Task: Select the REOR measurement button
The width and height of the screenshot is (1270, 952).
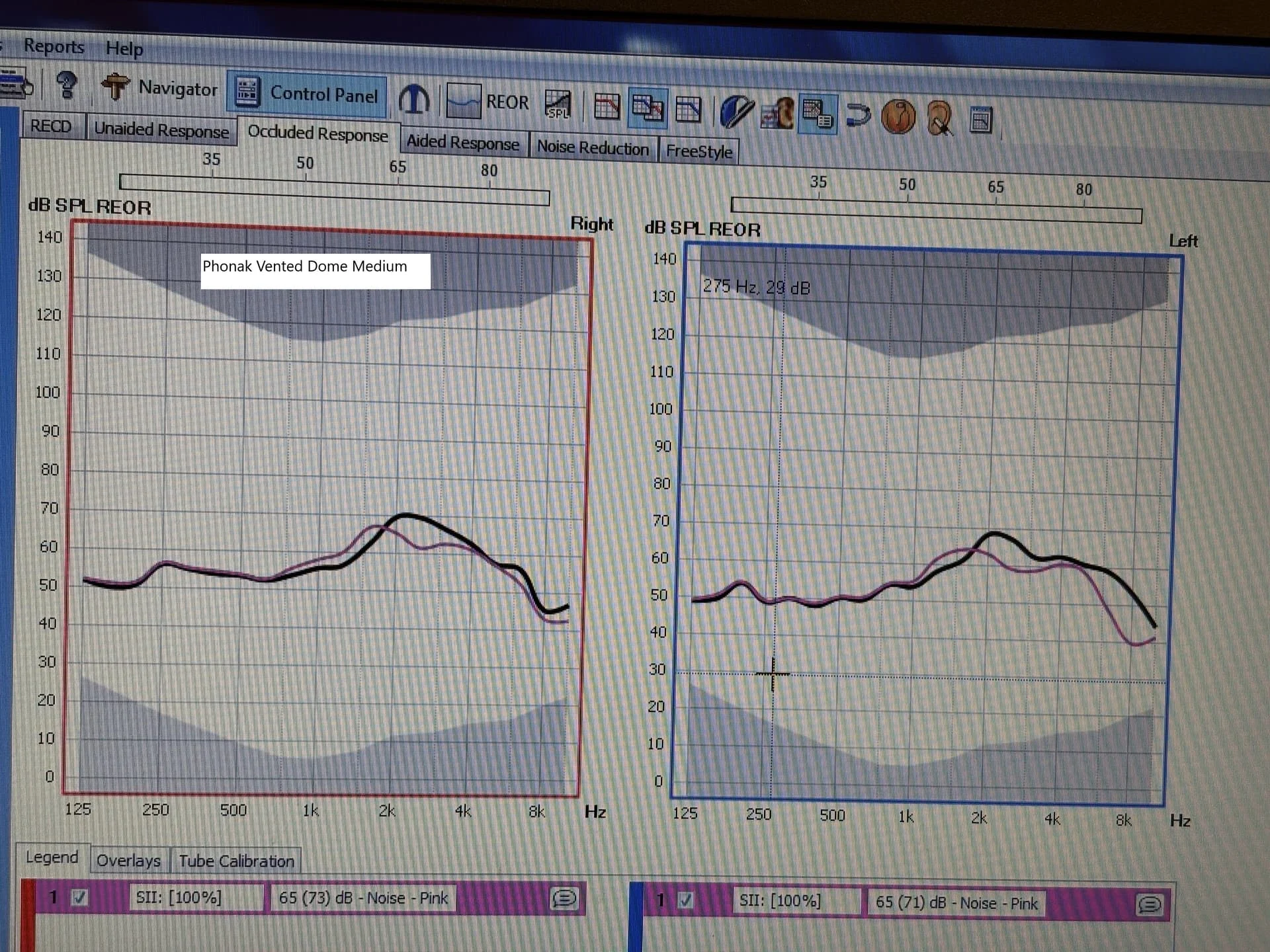Action: coord(488,101)
